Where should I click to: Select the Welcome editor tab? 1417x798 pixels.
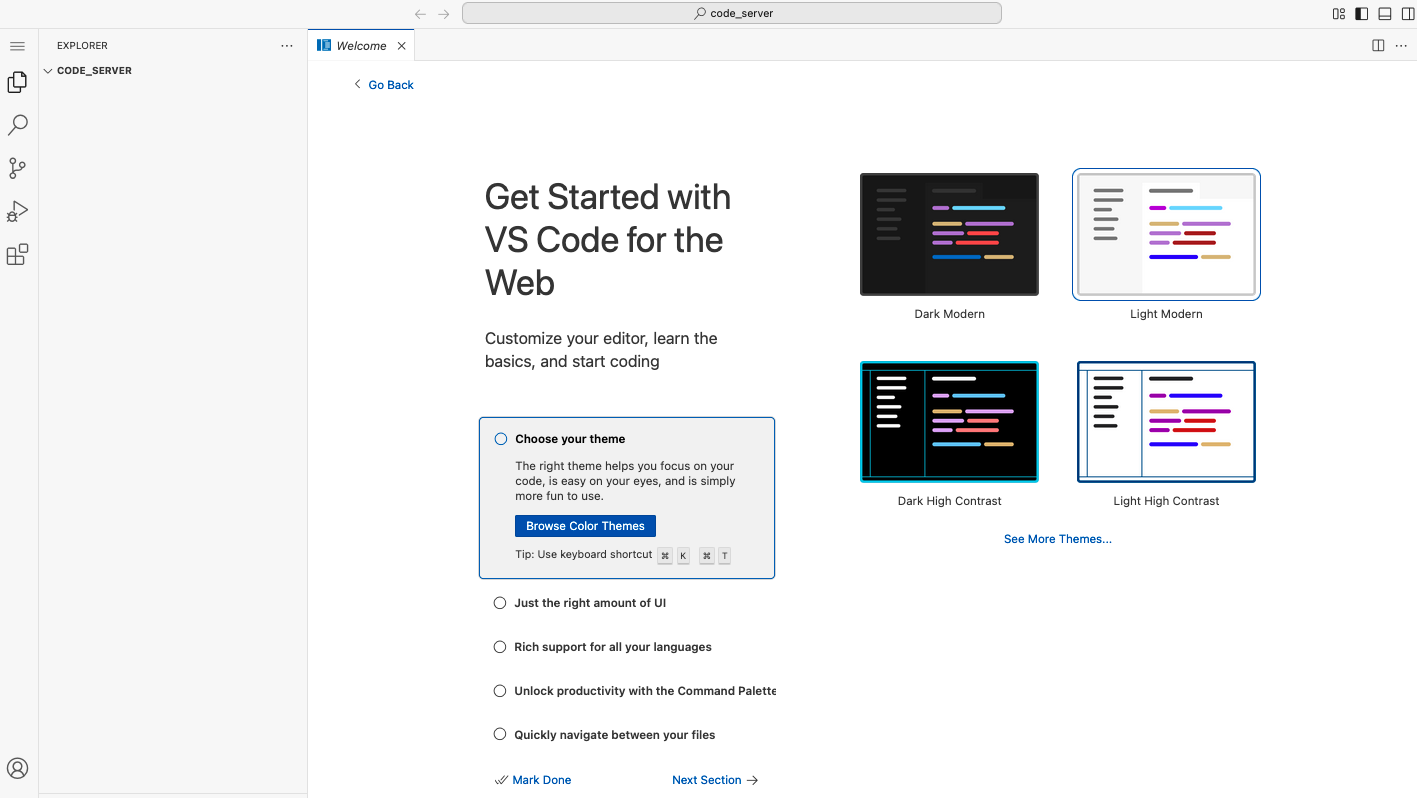(361, 46)
